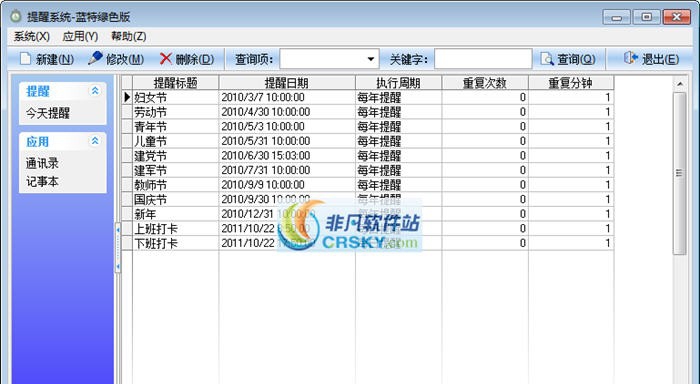Click the 修改(M) edit pen button
This screenshot has width=700, height=384.
116,59
